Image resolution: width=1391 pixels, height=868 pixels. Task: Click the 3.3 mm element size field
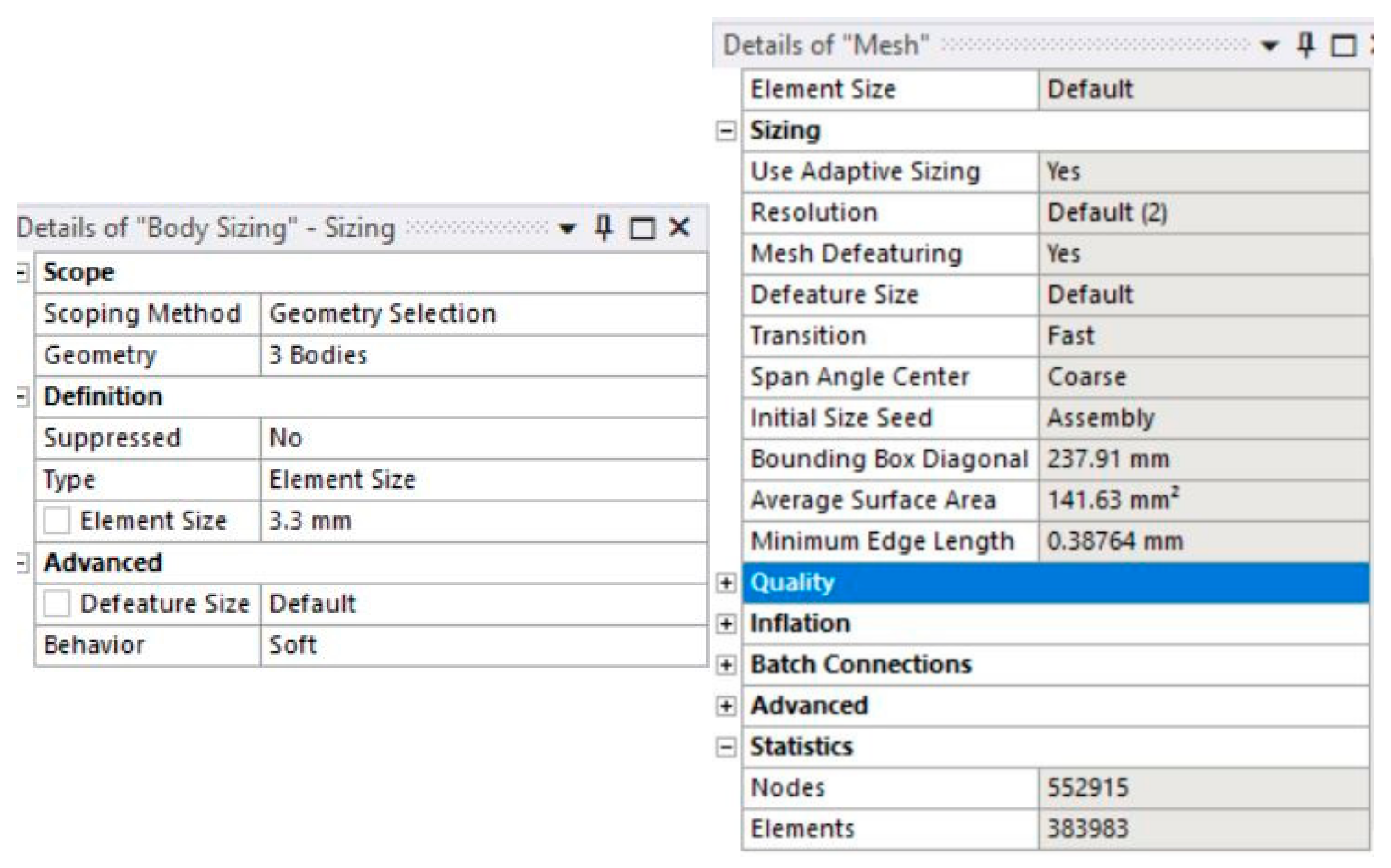click(x=482, y=521)
